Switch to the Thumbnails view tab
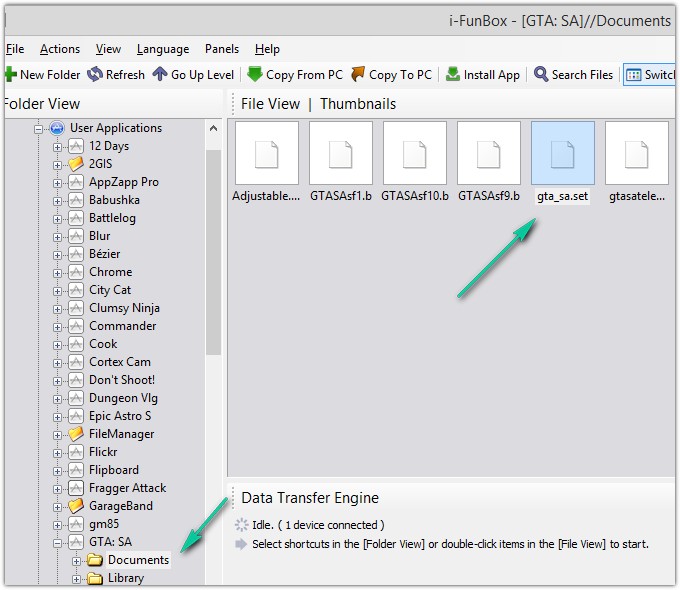Screen dimensions: 680x590 [x=358, y=104]
